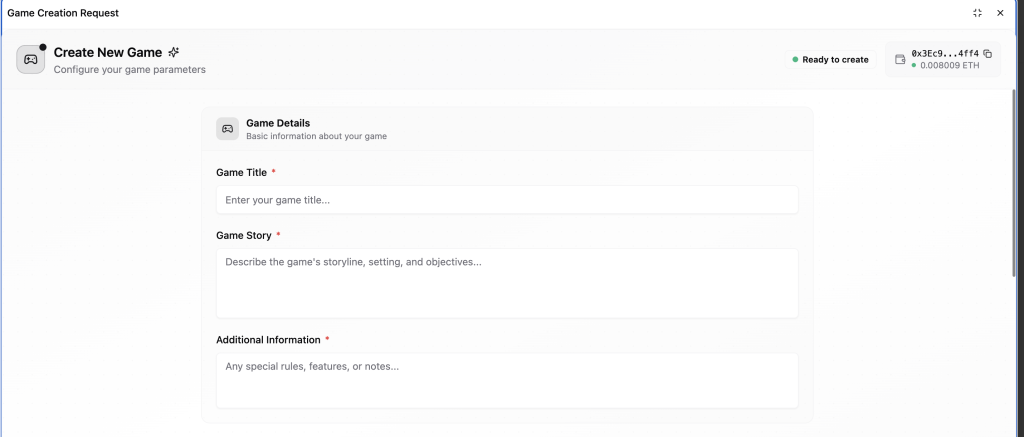This screenshot has width=1024, height=437.
Task: Click the gamepad icon in Game Details section
Action: [x=227, y=129]
